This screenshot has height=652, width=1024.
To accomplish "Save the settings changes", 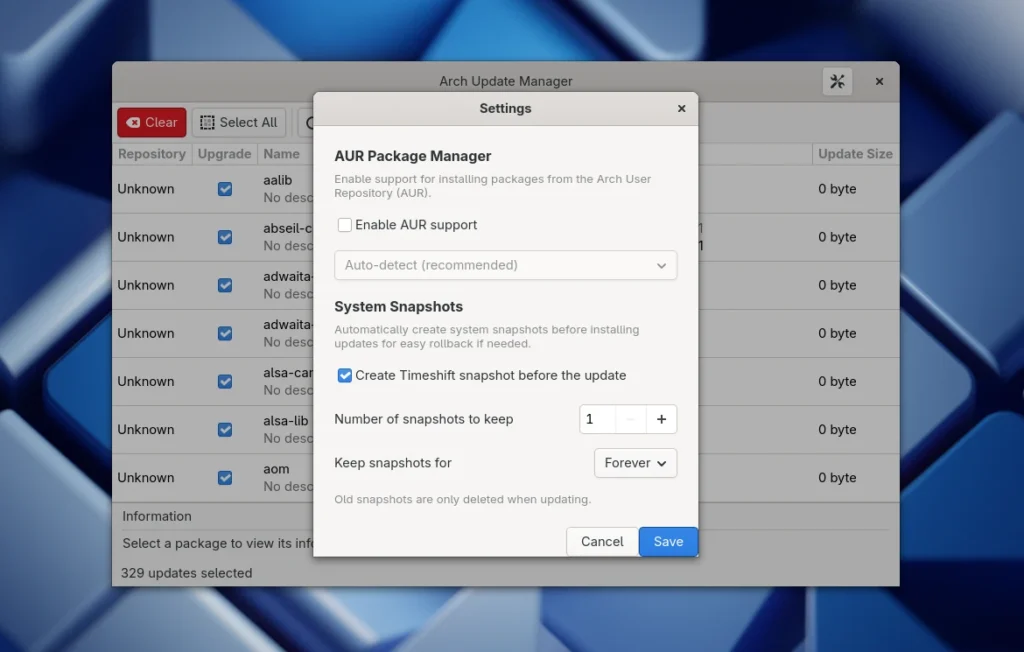I will [x=668, y=541].
